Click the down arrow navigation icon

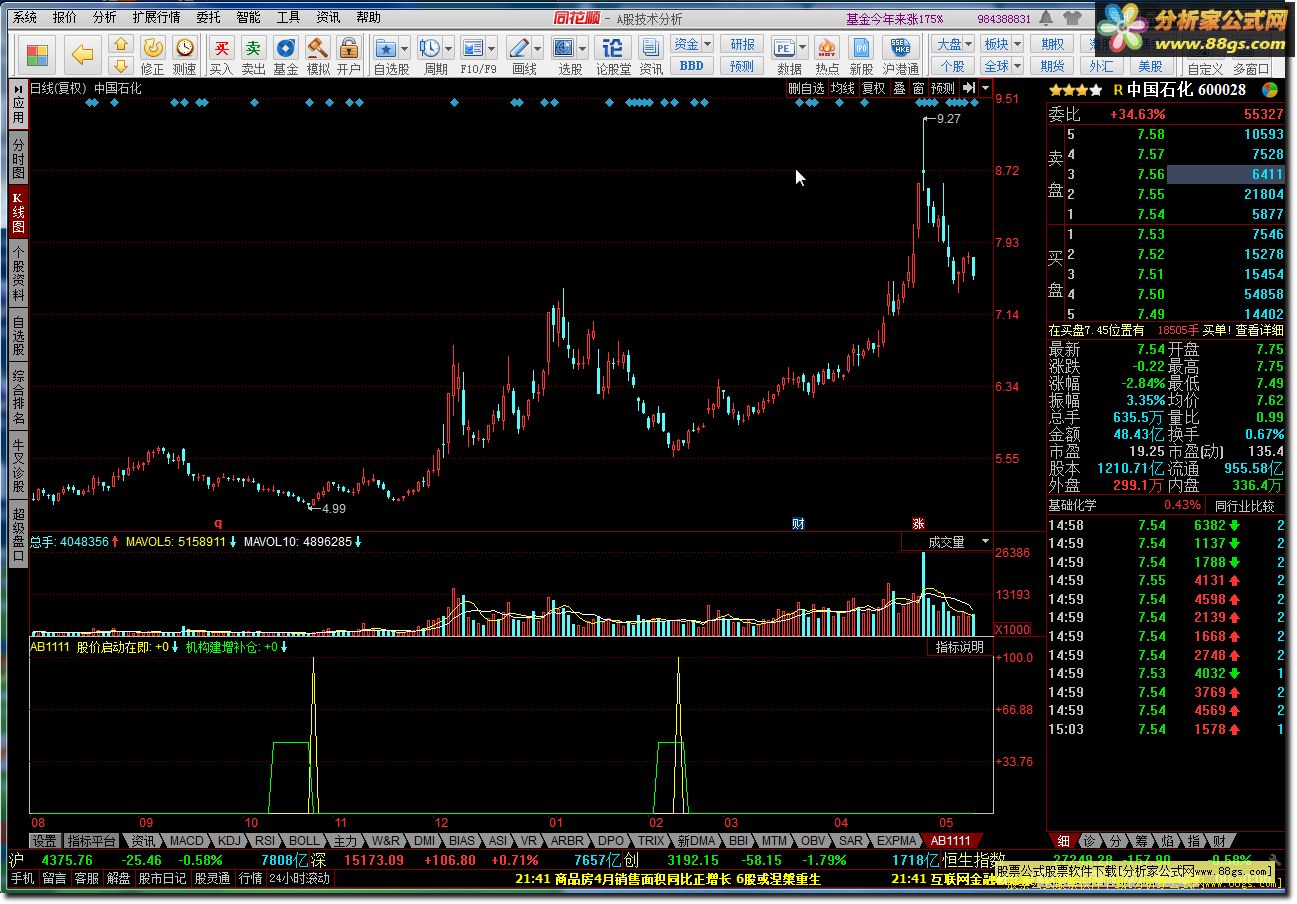[x=120, y=65]
